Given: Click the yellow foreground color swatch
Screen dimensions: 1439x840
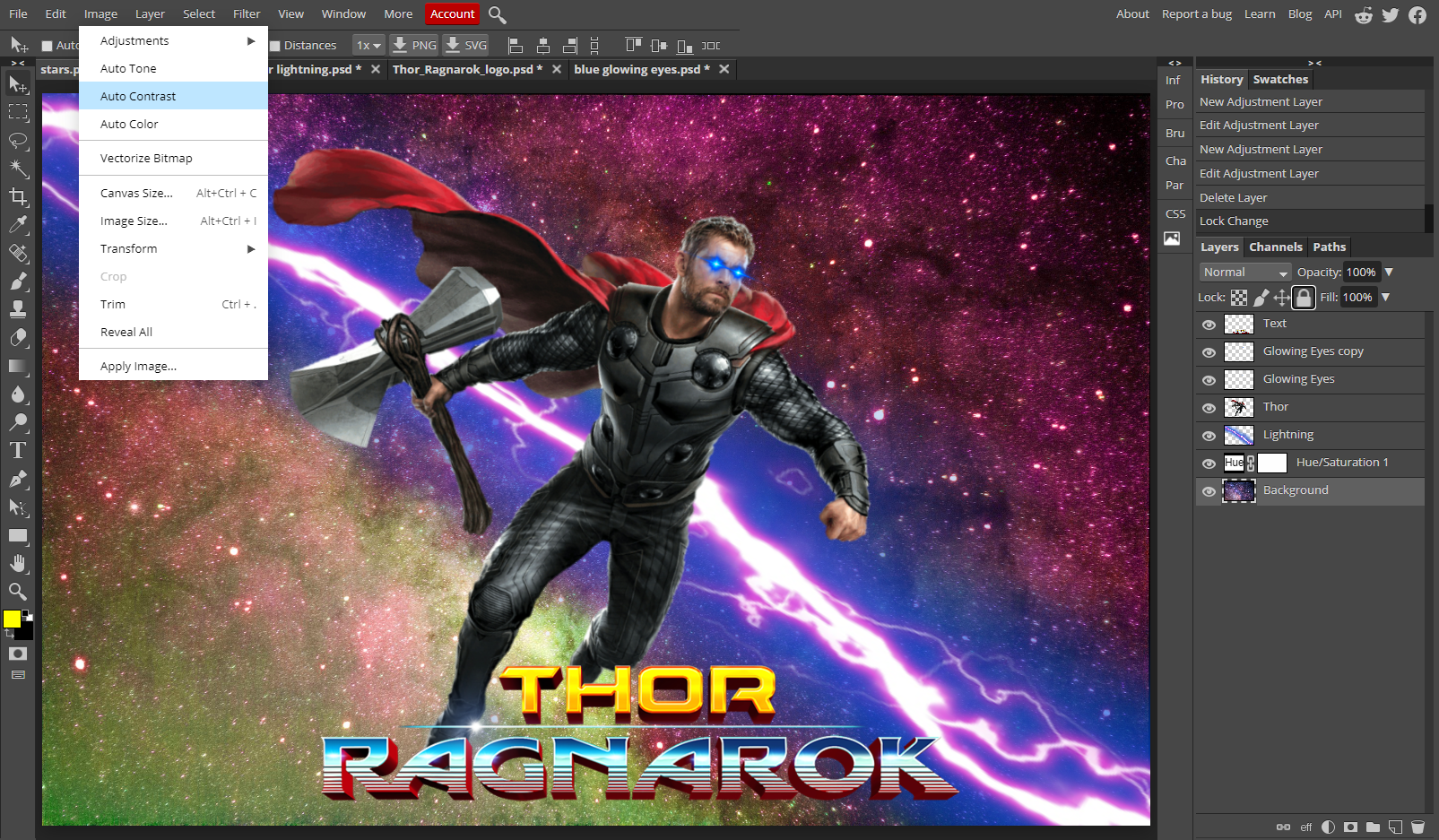Looking at the screenshot, I should 12,619.
